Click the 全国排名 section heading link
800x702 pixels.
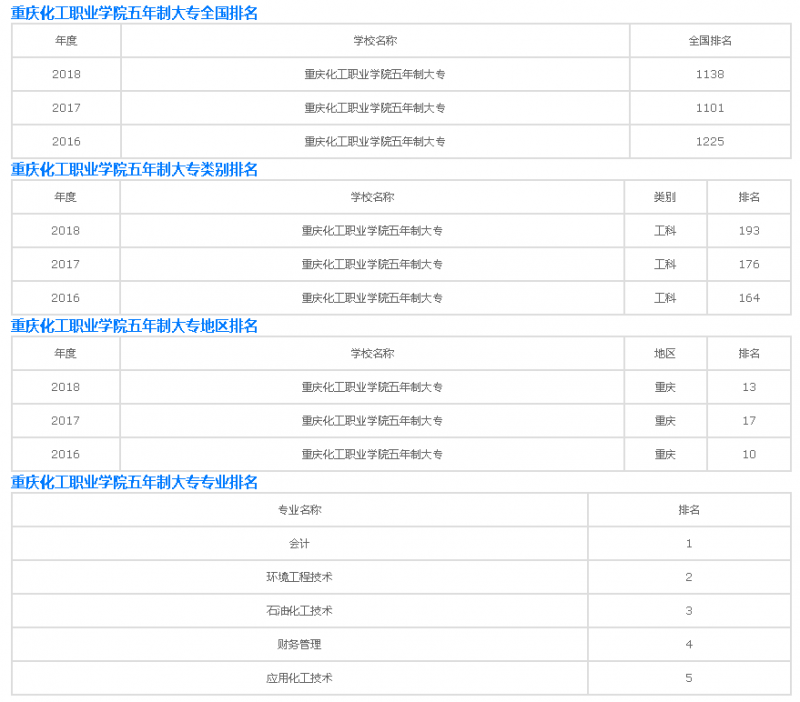tap(134, 13)
